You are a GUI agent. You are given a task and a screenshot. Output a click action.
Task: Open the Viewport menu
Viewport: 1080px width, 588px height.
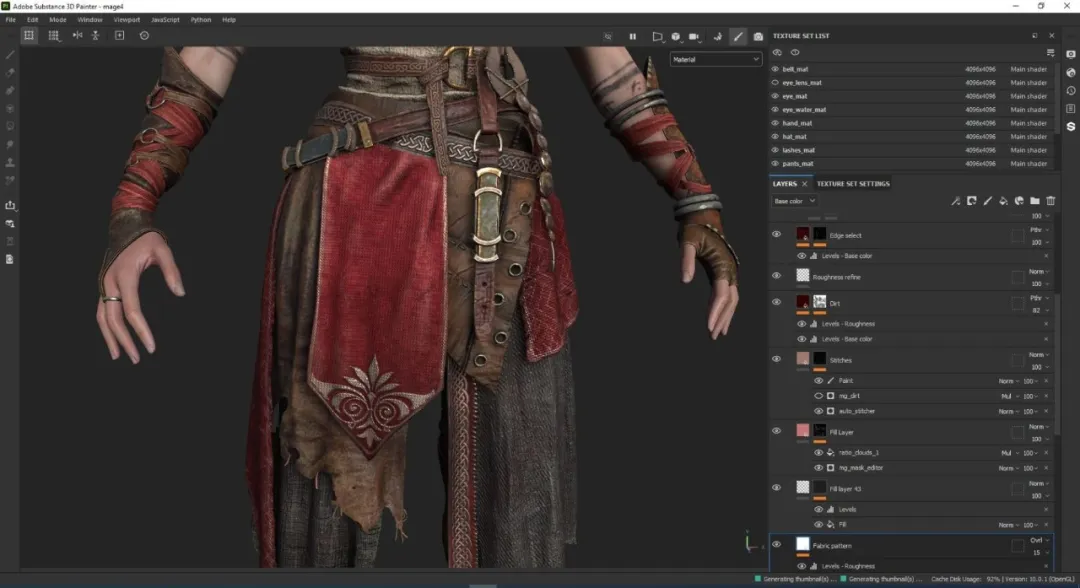pyautogui.click(x=126, y=20)
